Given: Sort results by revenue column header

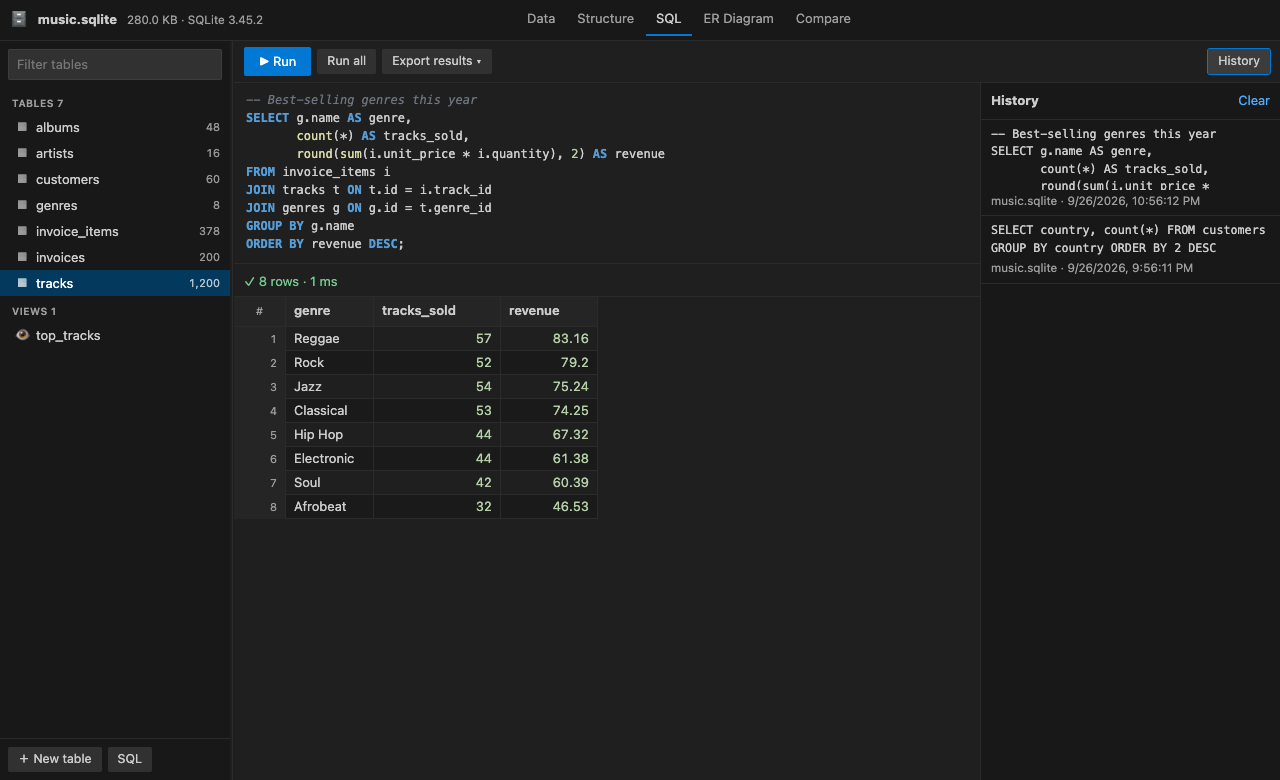Looking at the screenshot, I should point(549,311).
